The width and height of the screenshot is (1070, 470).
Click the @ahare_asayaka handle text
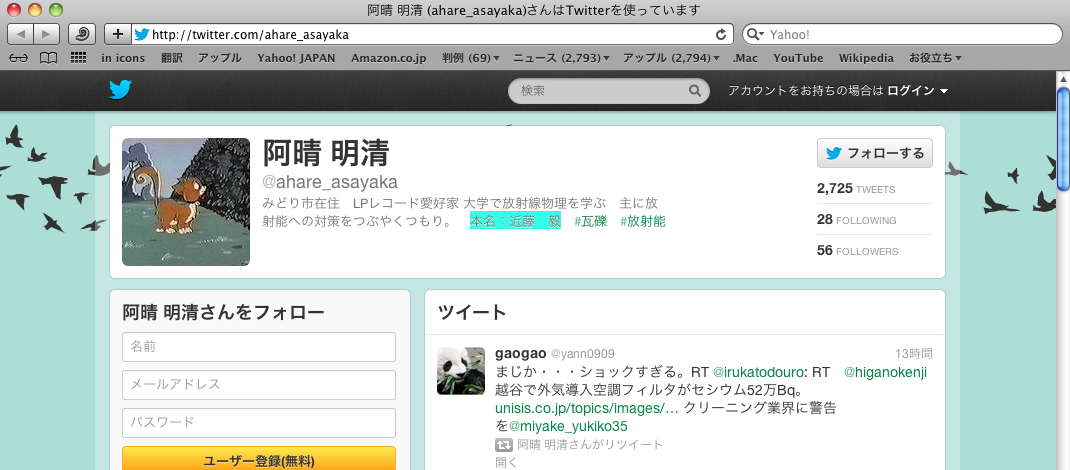330,182
